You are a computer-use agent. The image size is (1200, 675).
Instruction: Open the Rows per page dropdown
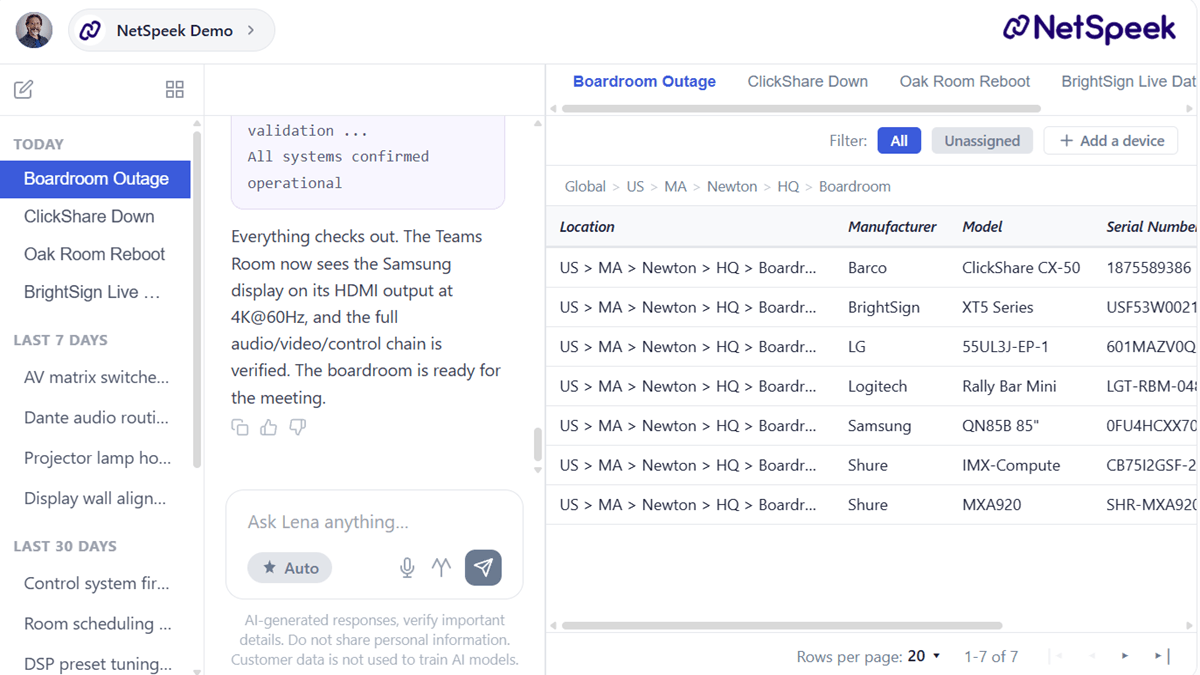[x=924, y=656]
